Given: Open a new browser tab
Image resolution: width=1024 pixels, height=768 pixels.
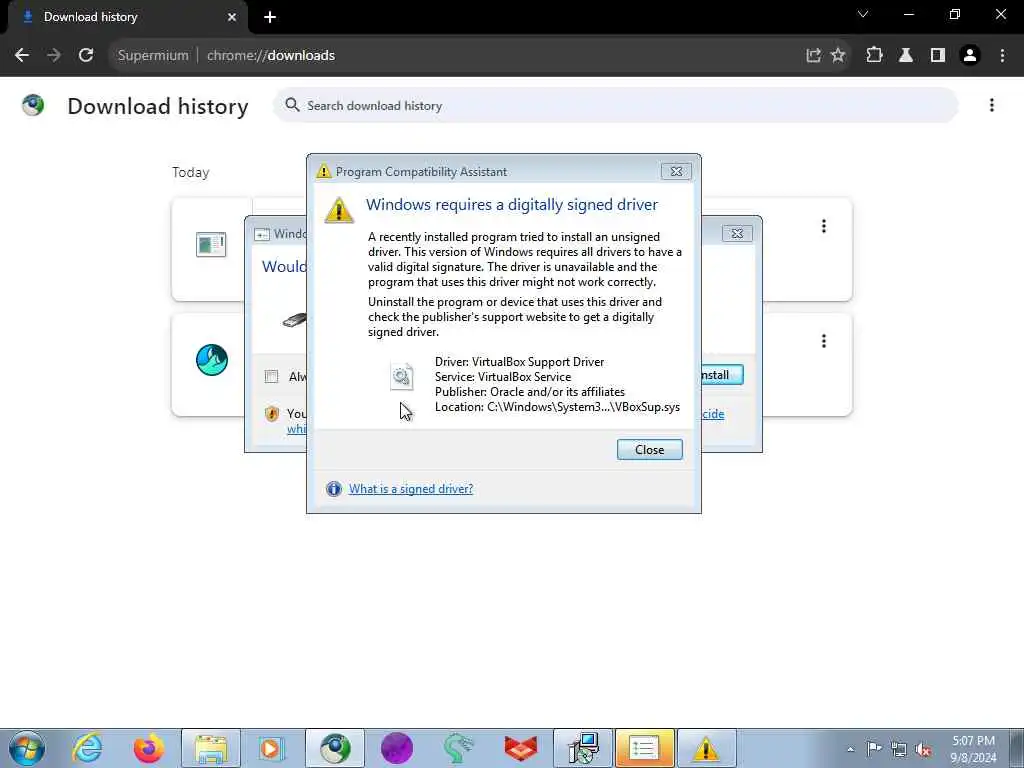Looking at the screenshot, I should pyautogui.click(x=270, y=17).
